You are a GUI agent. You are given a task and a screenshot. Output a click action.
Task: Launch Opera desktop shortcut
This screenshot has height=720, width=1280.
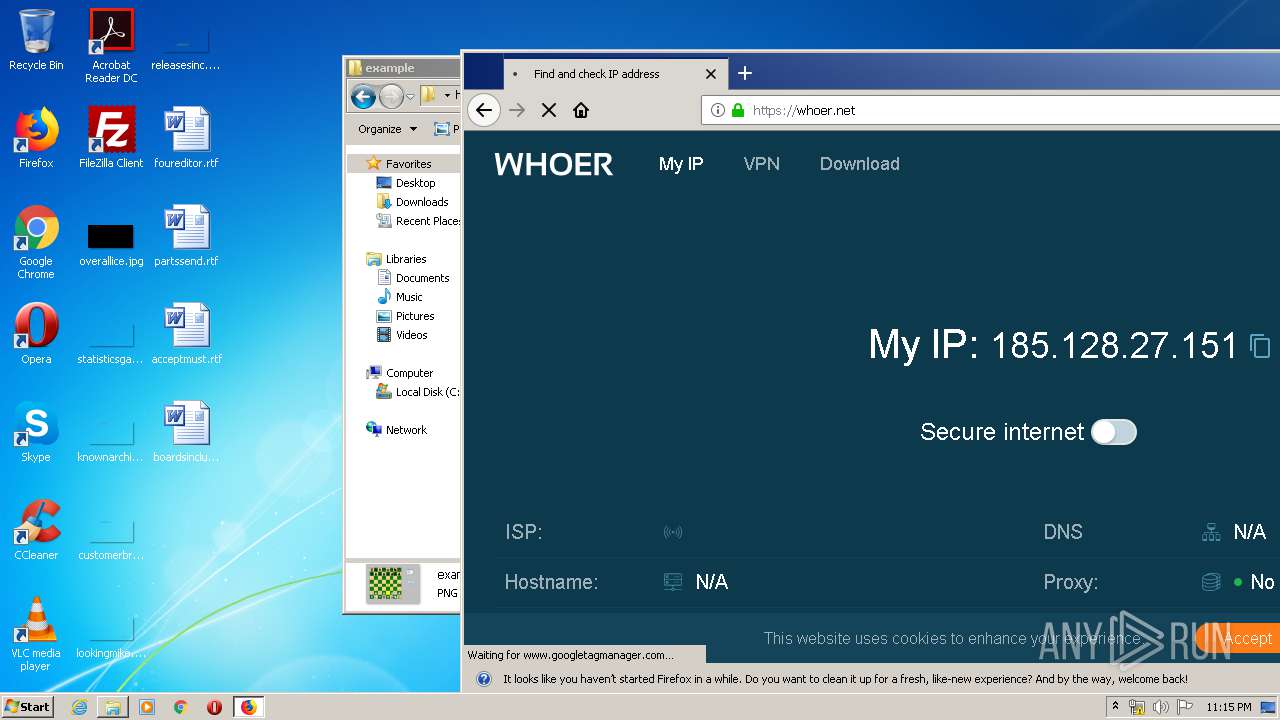(36, 334)
